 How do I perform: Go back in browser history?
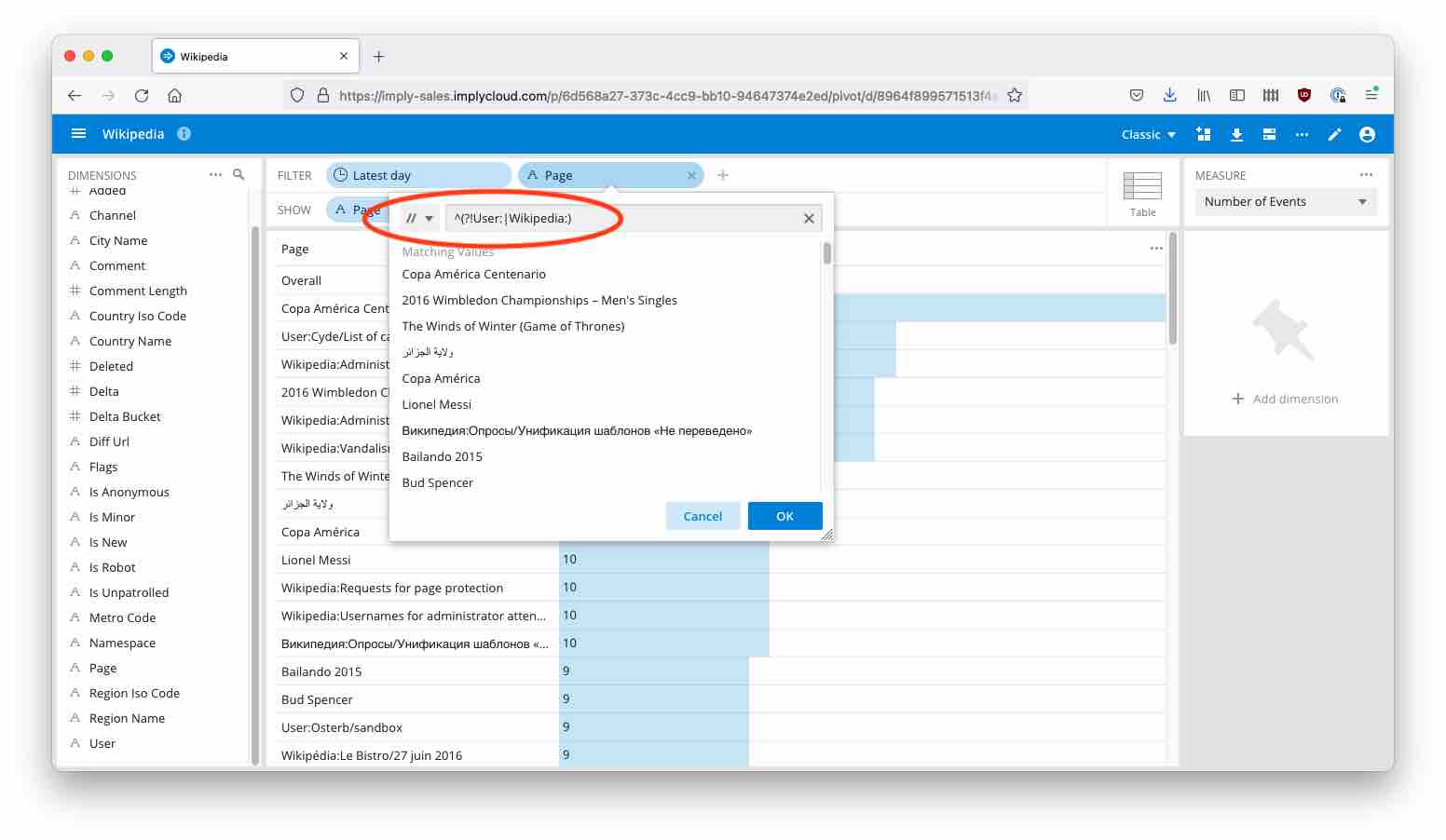[75, 95]
